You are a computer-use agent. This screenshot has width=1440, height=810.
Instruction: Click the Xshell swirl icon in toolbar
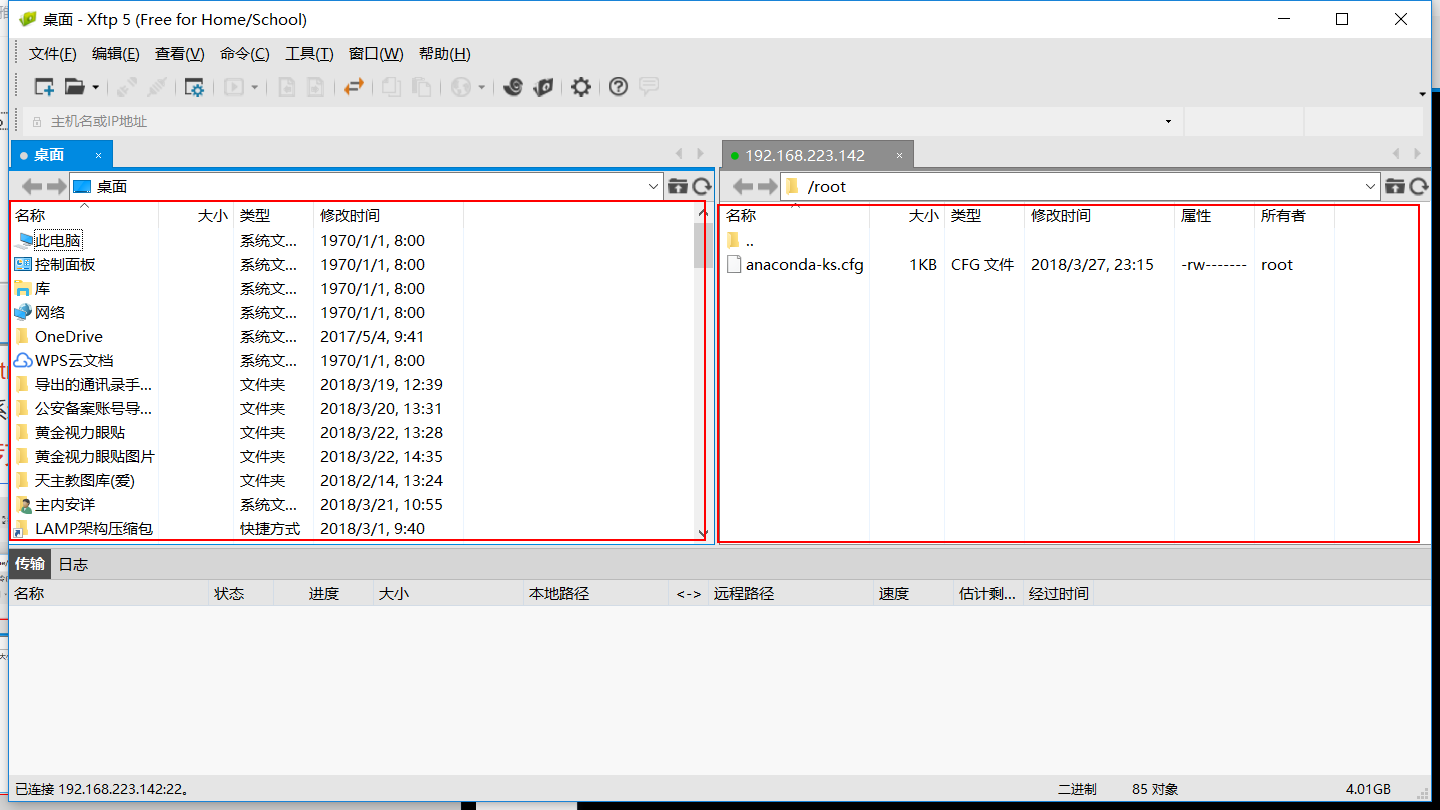point(513,87)
